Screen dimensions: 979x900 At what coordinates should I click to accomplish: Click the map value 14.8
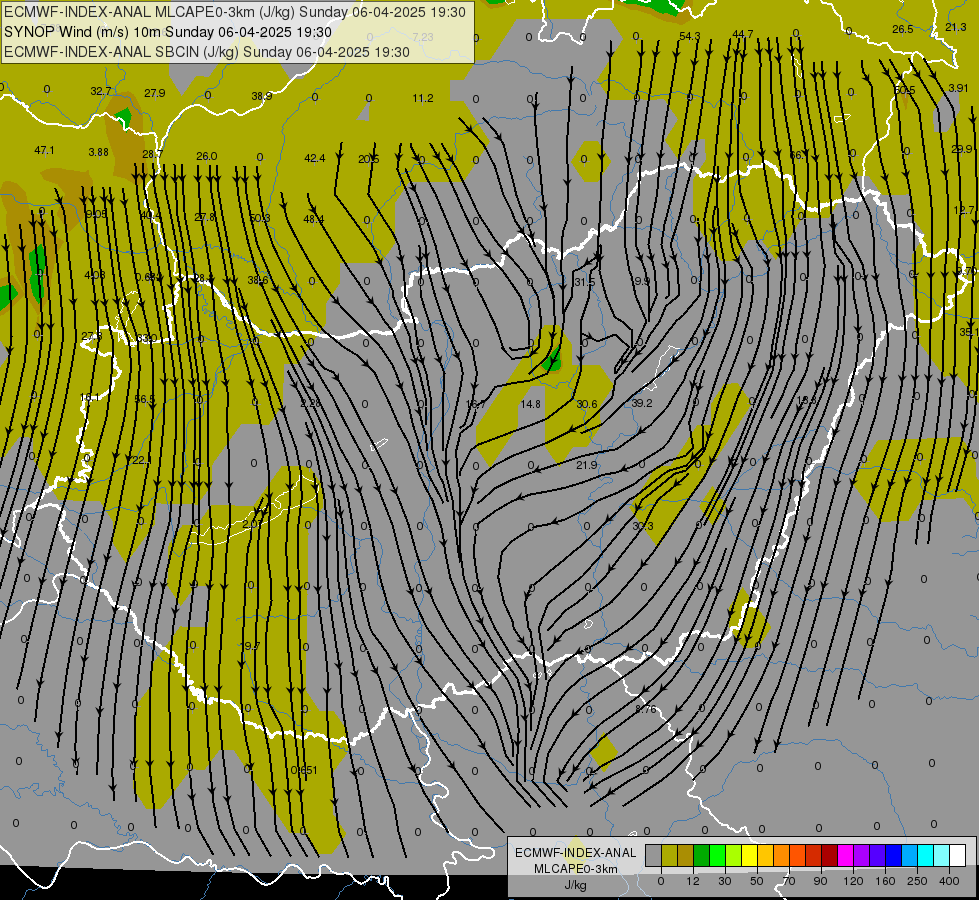tap(531, 404)
